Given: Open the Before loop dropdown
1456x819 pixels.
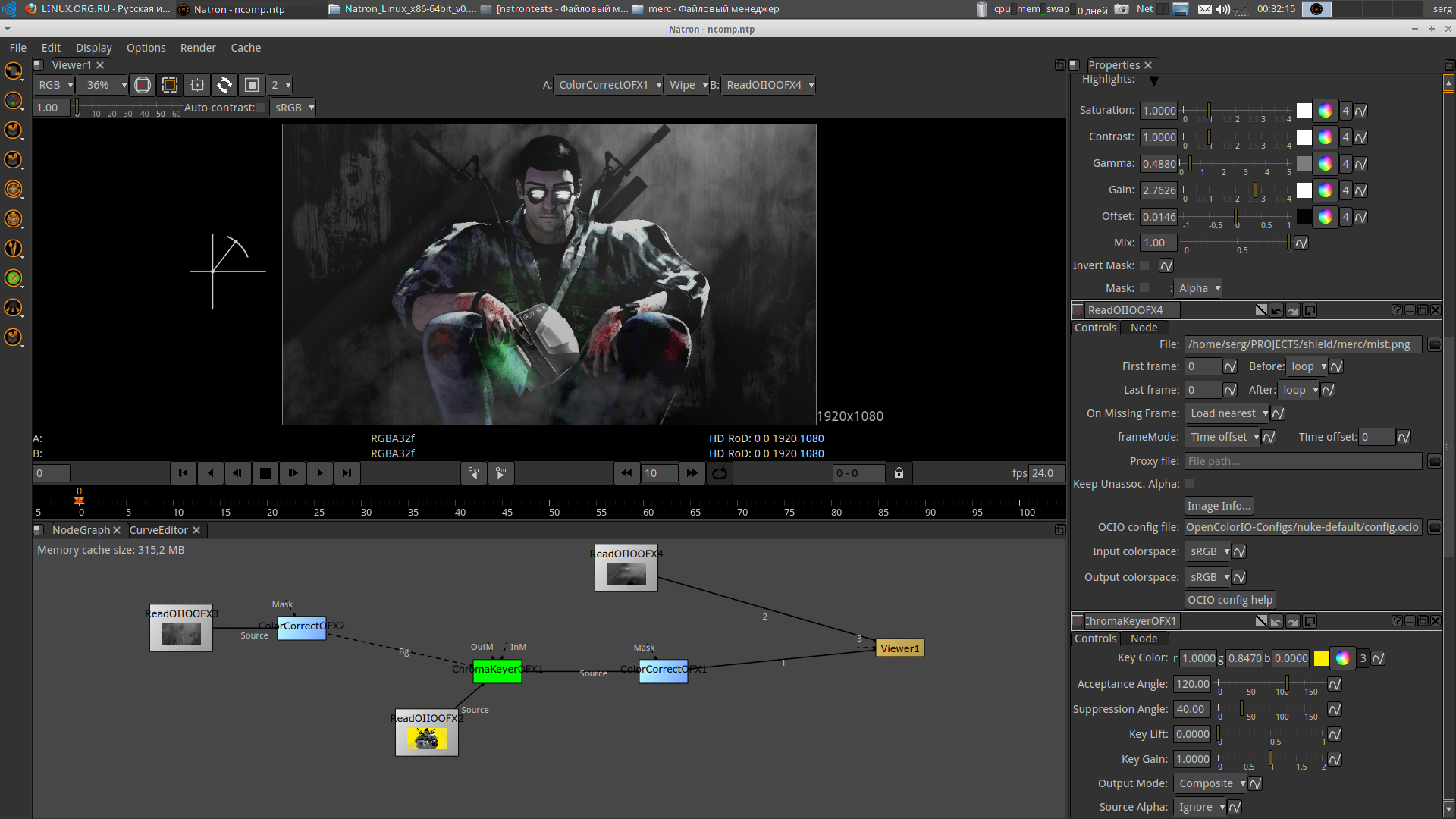Looking at the screenshot, I should pyautogui.click(x=1307, y=366).
